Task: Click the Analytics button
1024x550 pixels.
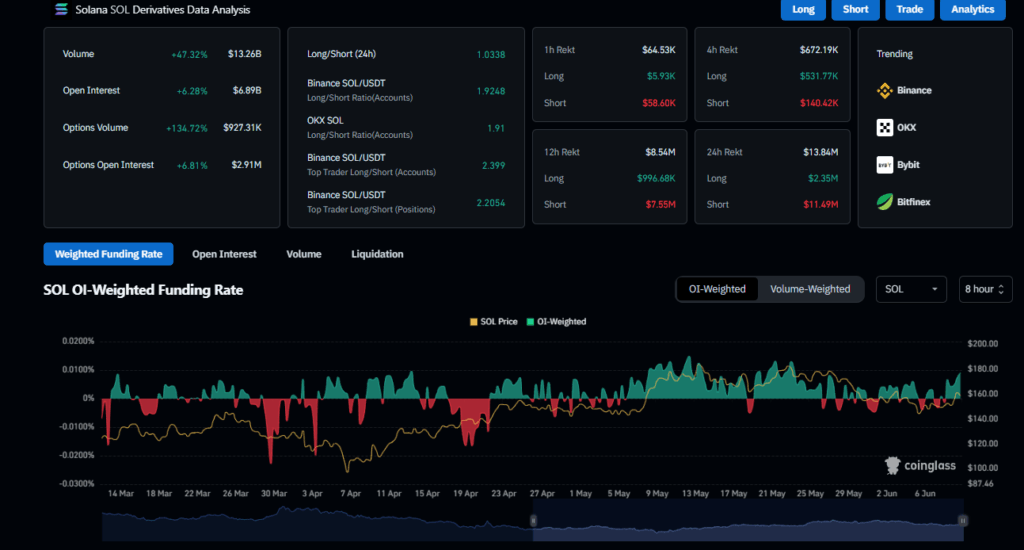Action: (x=972, y=10)
